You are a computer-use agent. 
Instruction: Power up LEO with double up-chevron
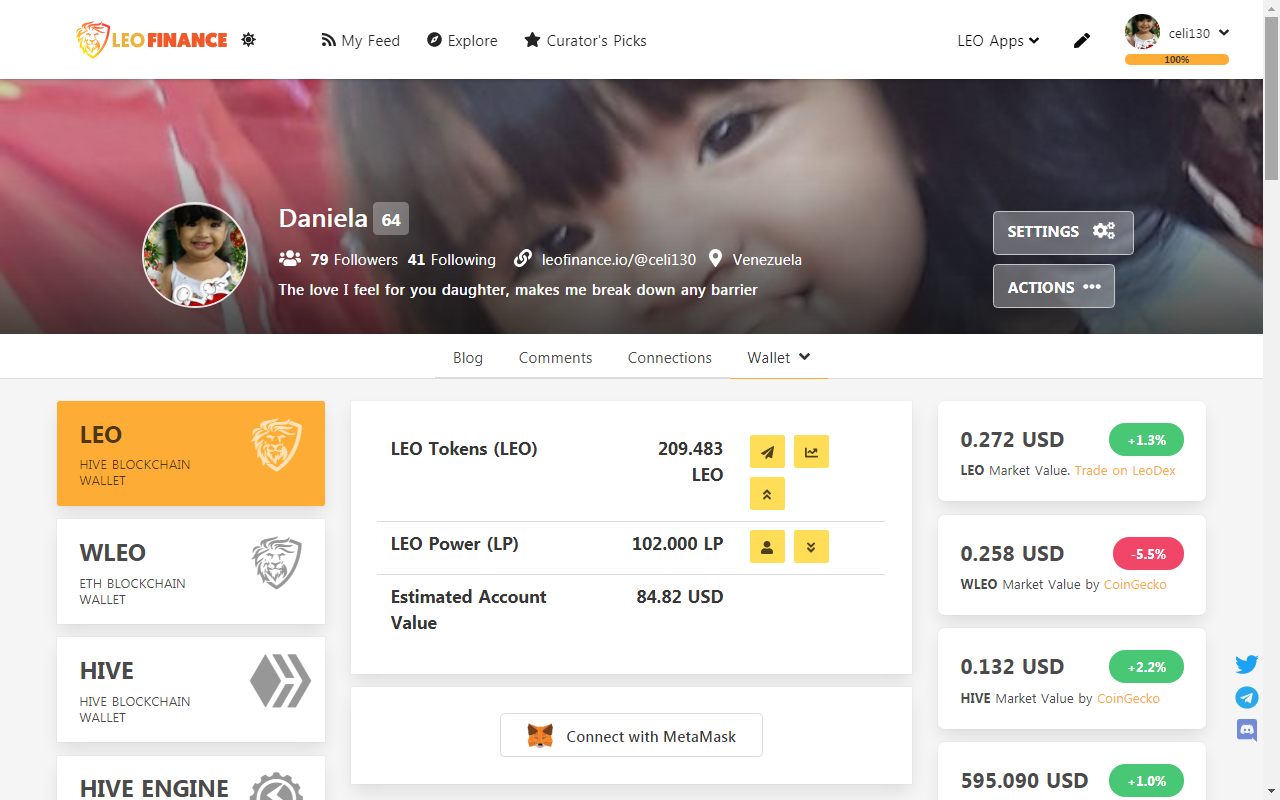[767, 494]
